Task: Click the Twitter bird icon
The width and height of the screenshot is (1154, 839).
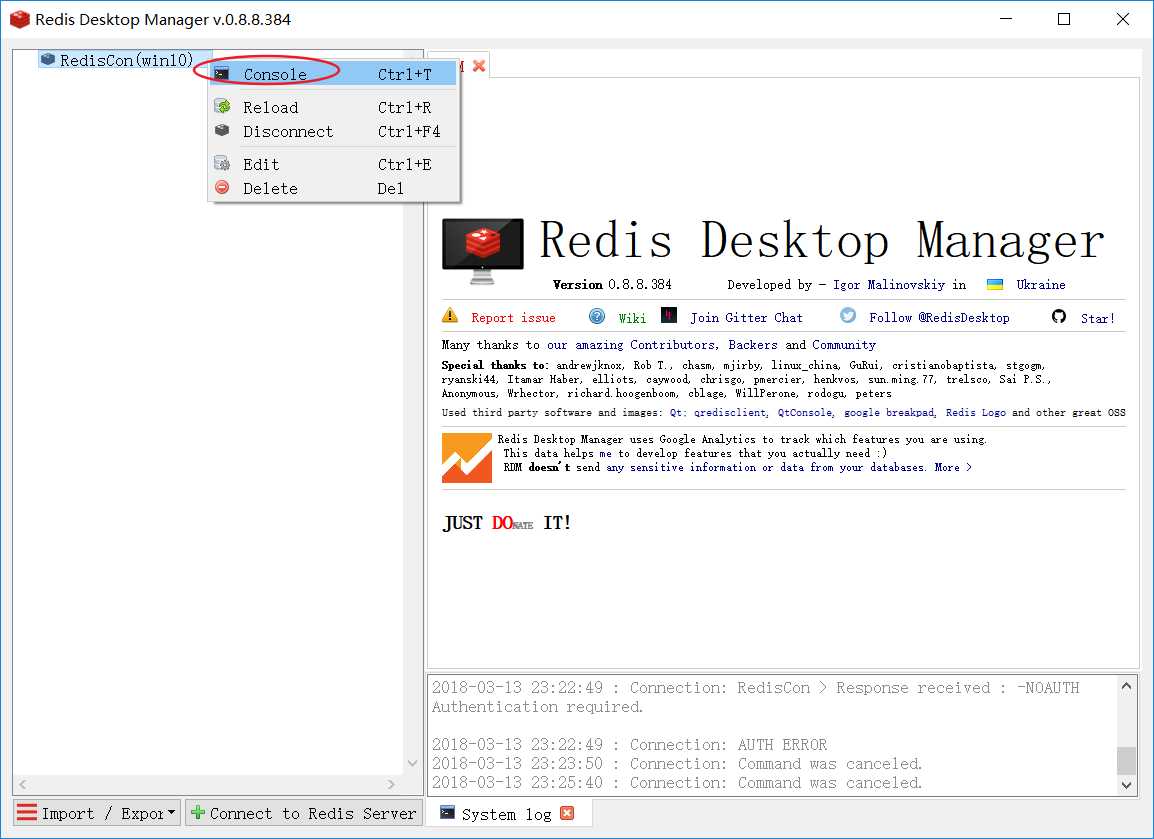Action: click(848, 316)
